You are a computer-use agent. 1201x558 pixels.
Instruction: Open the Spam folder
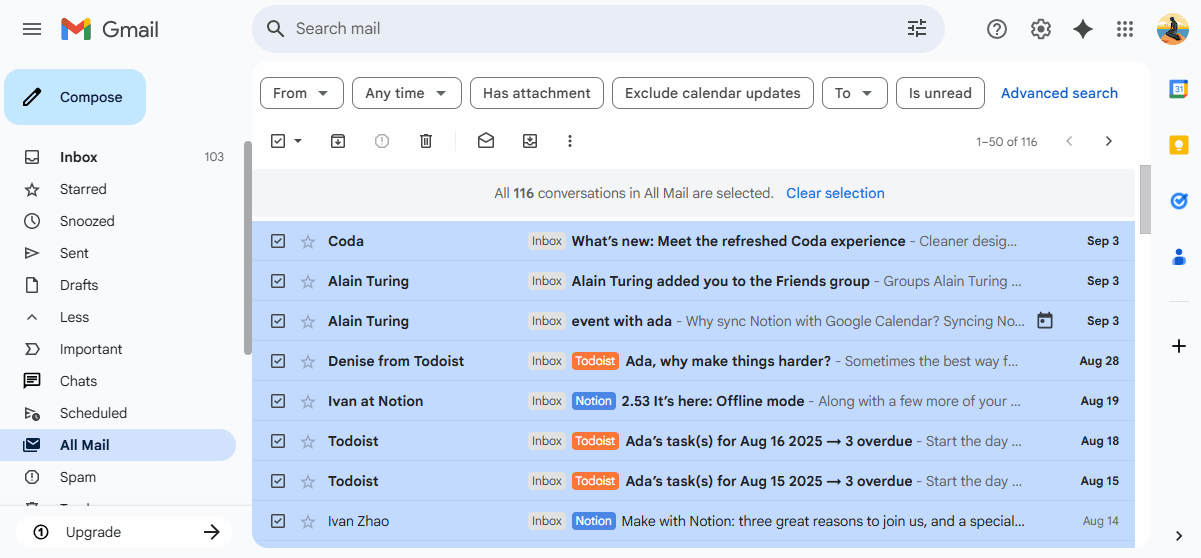pos(120,477)
